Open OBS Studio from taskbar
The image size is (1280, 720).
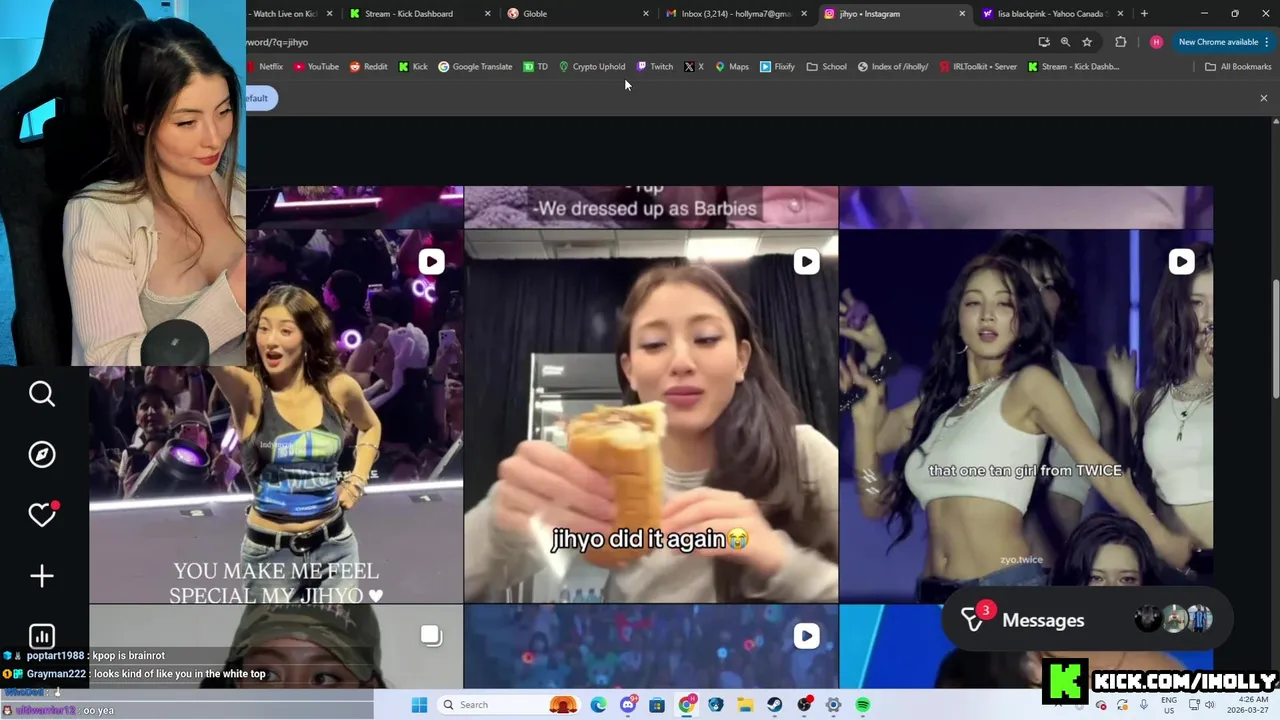click(804, 705)
